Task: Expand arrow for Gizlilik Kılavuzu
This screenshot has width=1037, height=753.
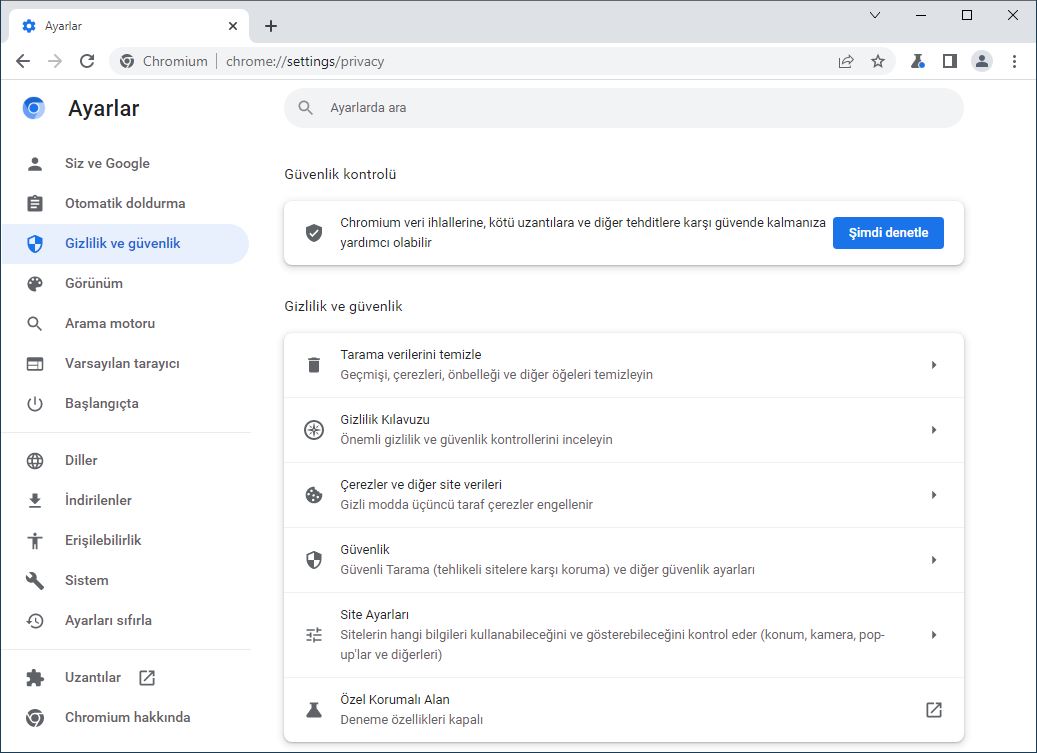Action: coord(934,430)
